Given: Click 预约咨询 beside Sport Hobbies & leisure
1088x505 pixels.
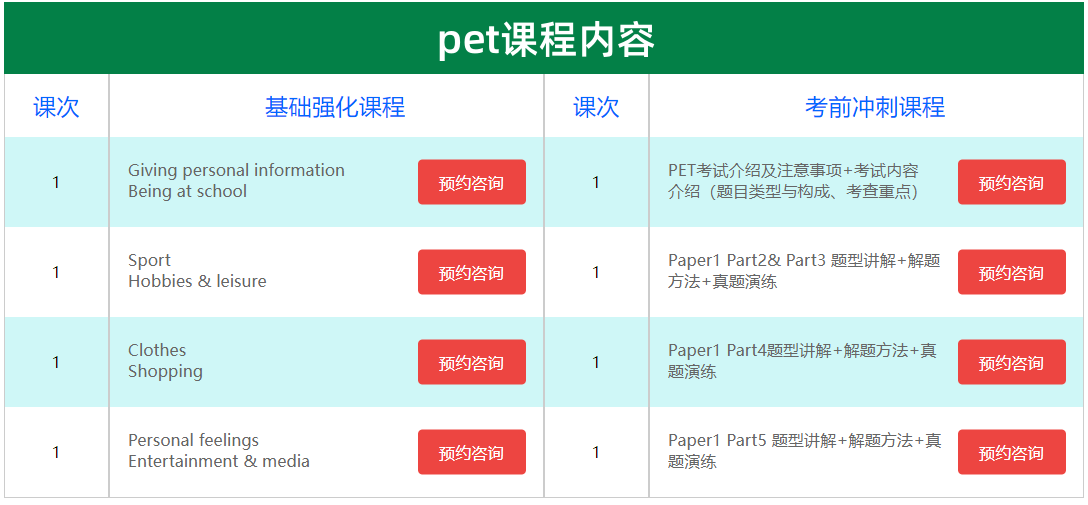Looking at the screenshot, I should pyautogui.click(x=471, y=272).
